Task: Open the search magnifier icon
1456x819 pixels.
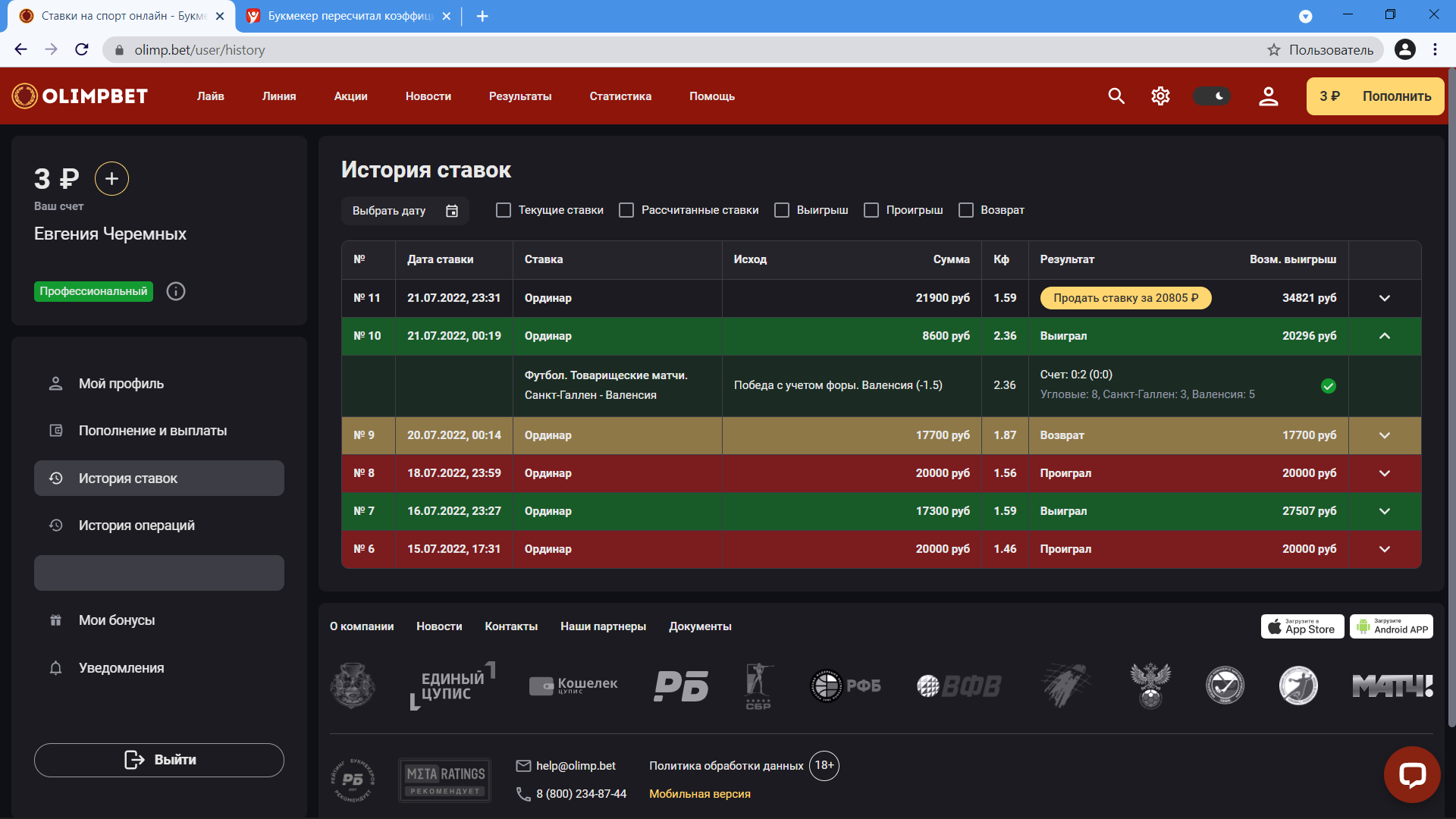Action: 1116,96
